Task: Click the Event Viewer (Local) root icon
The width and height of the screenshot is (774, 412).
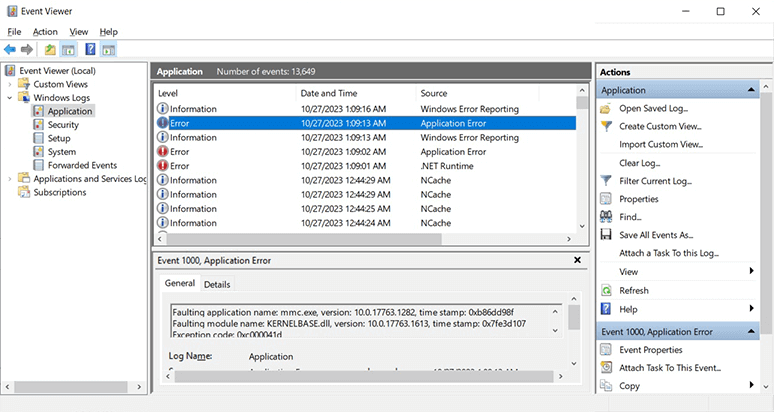Action: (10, 71)
